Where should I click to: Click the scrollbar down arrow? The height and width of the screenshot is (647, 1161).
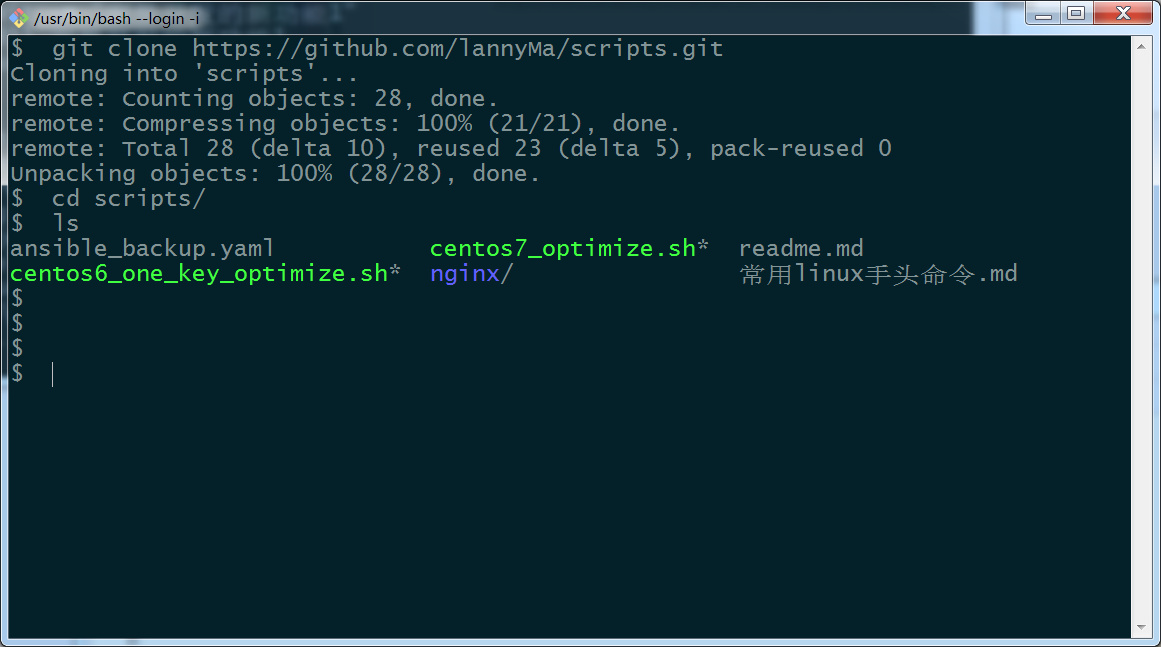(1141, 627)
